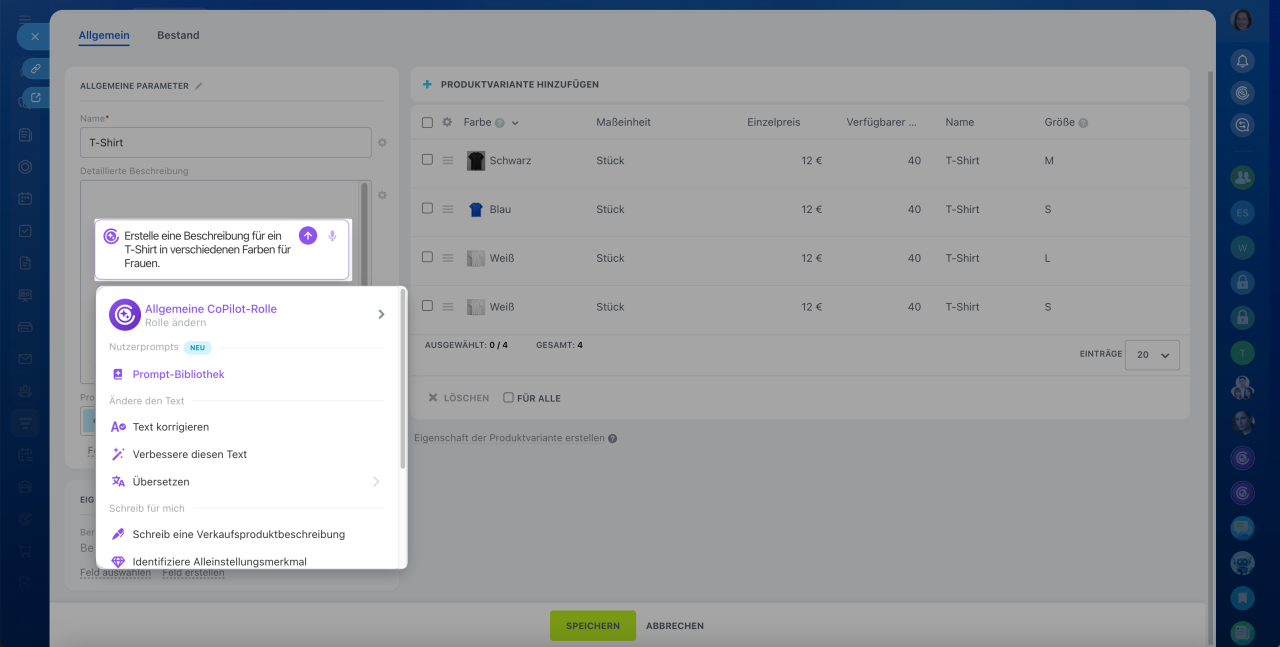Screen dimensions: 1280x647
Task: Choose Text korrigieren from CoPilot menu
Action: 170,427
